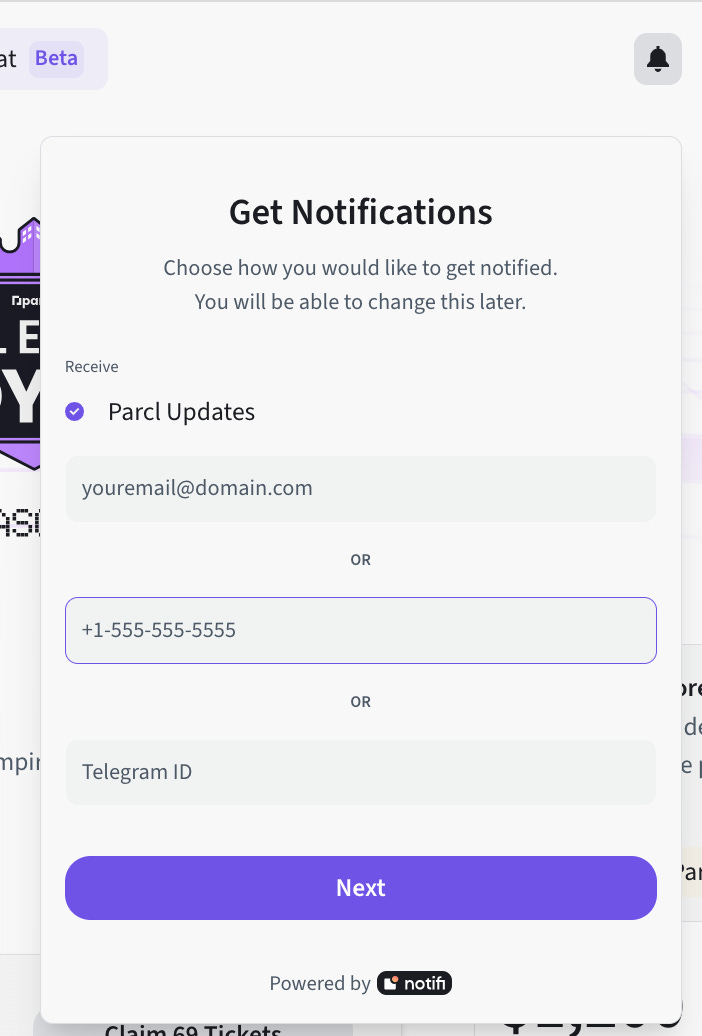702x1036 pixels.
Task: Click the "You will be able to change" line
Action: tap(360, 301)
